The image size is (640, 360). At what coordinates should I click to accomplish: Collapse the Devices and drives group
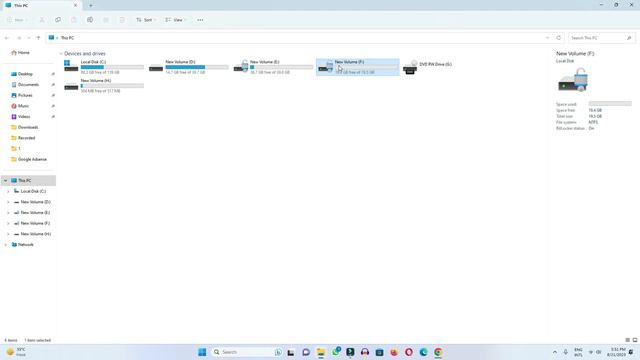pos(61,53)
